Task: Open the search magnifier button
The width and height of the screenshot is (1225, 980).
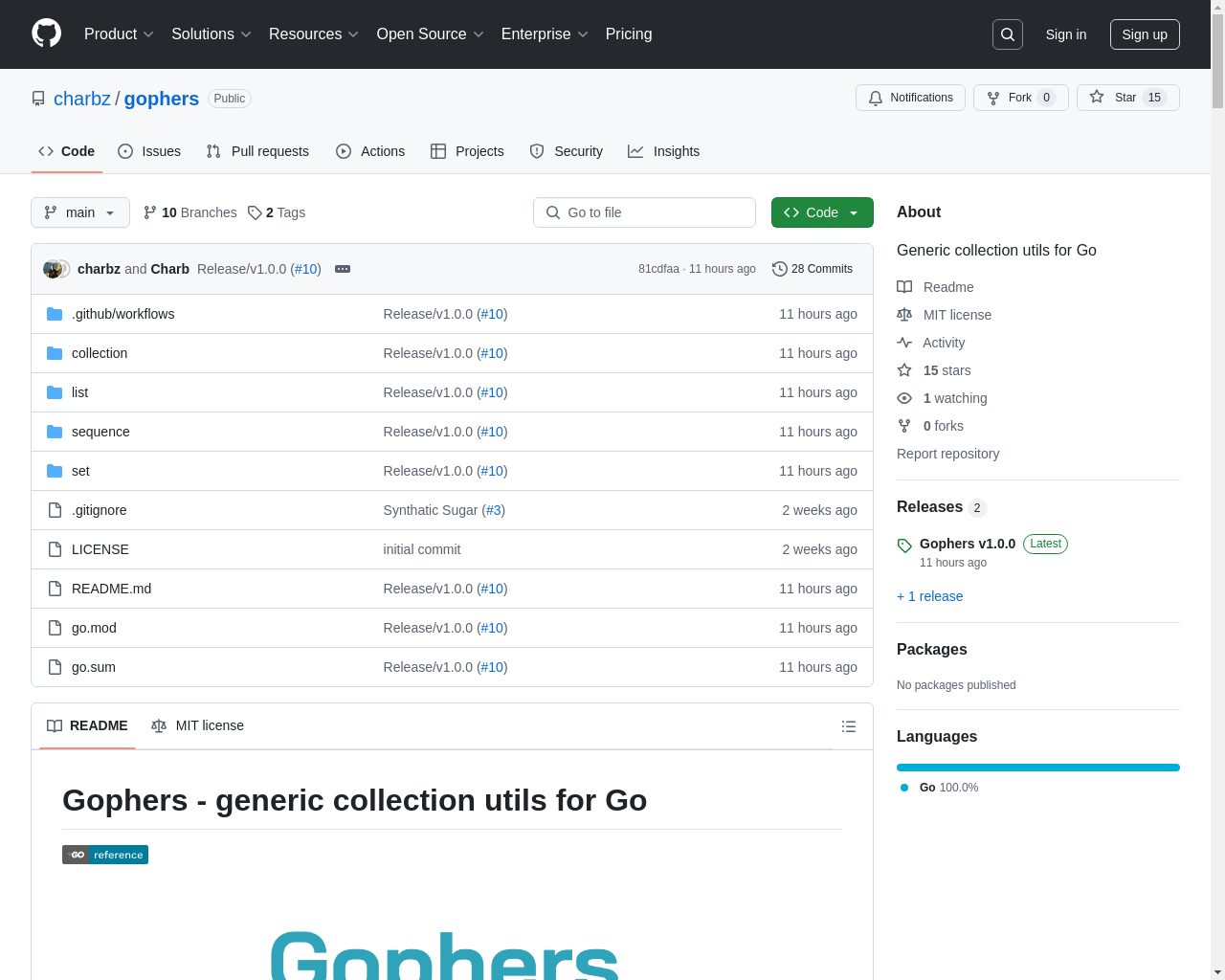Action: [1008, 34]
